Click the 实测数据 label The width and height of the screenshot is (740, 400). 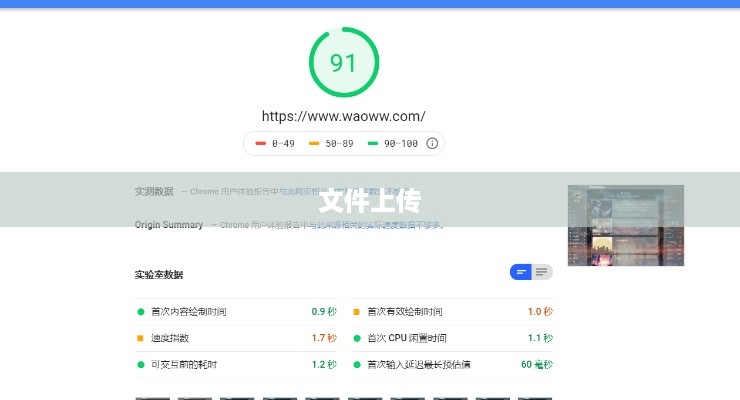point(154,191)
